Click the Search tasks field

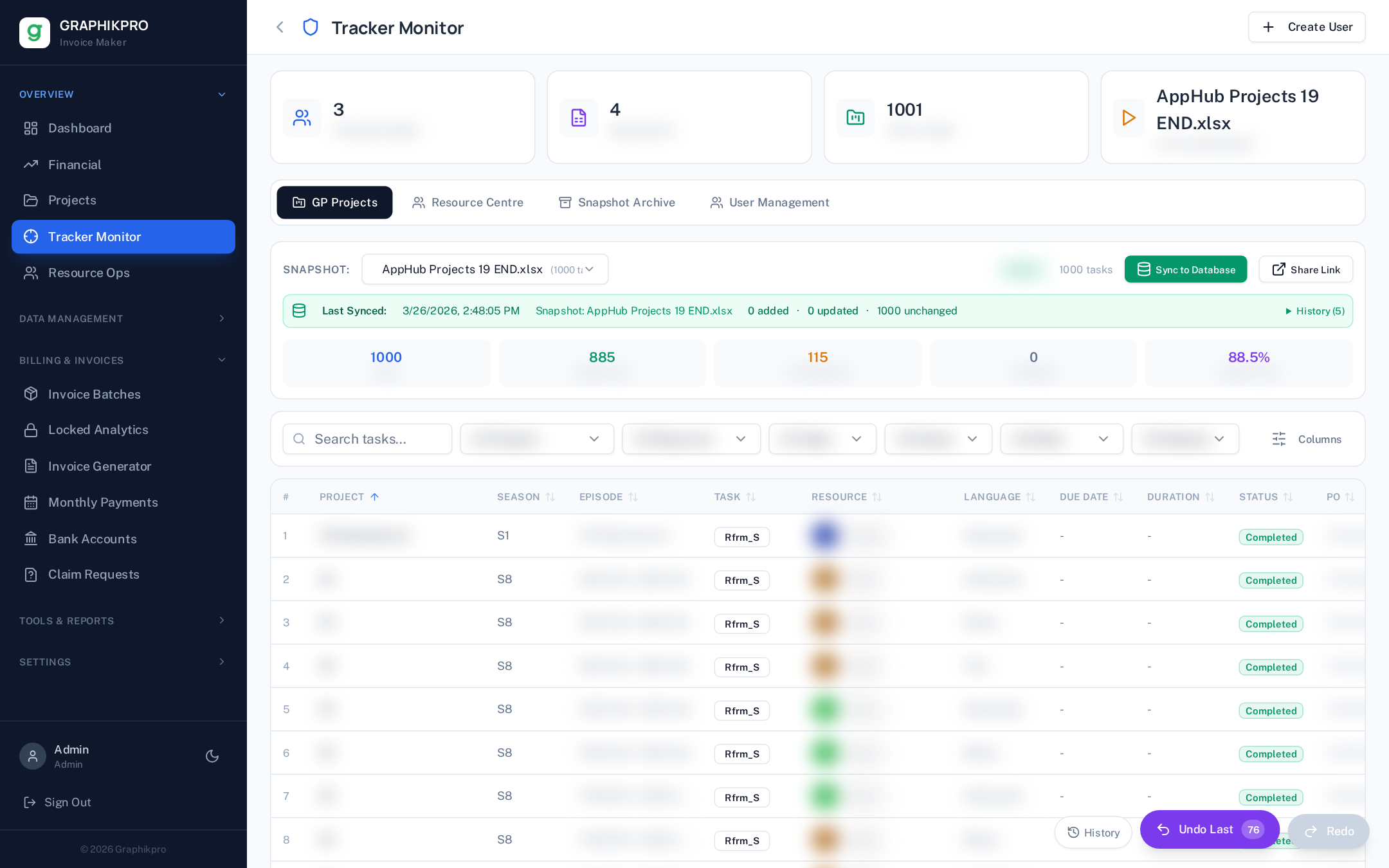(x=367, y=439)
